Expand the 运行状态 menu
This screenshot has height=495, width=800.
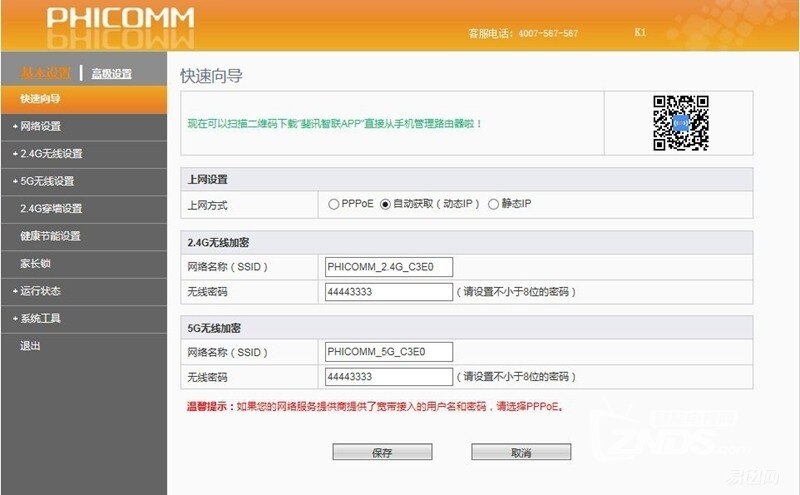tap(84, 291)
